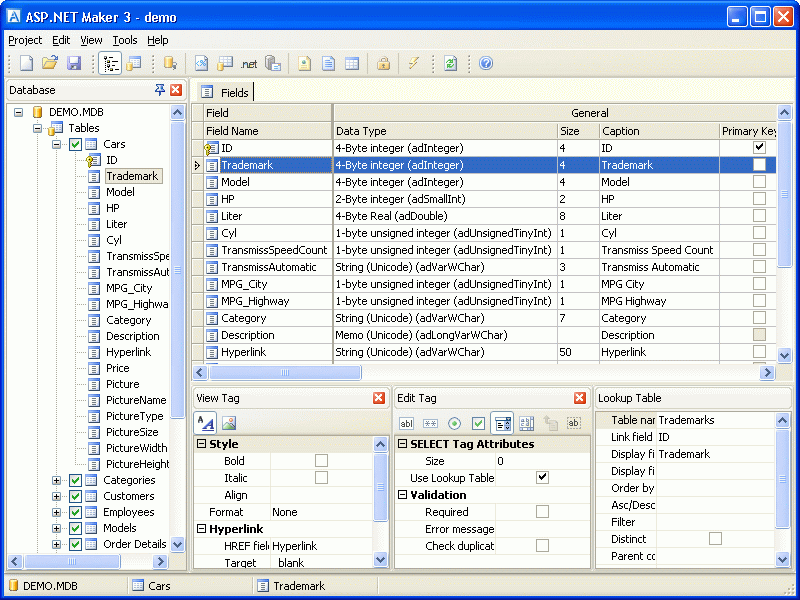Click the Save Project disk icon

[x=74, y=63]
